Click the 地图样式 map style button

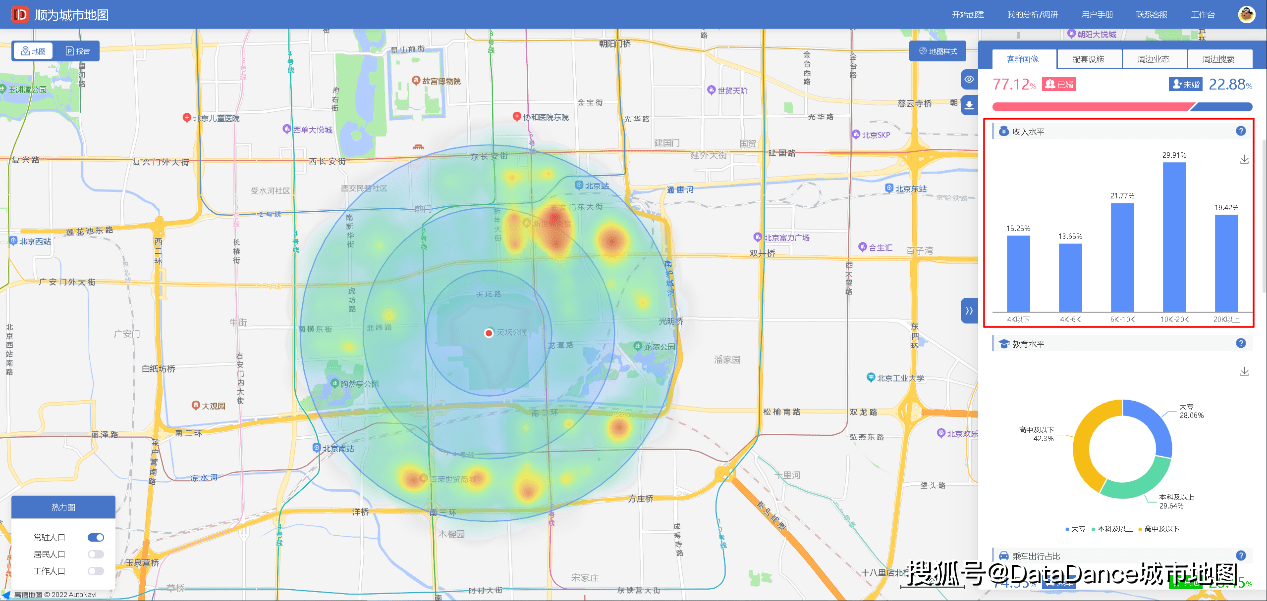point(937,51)
